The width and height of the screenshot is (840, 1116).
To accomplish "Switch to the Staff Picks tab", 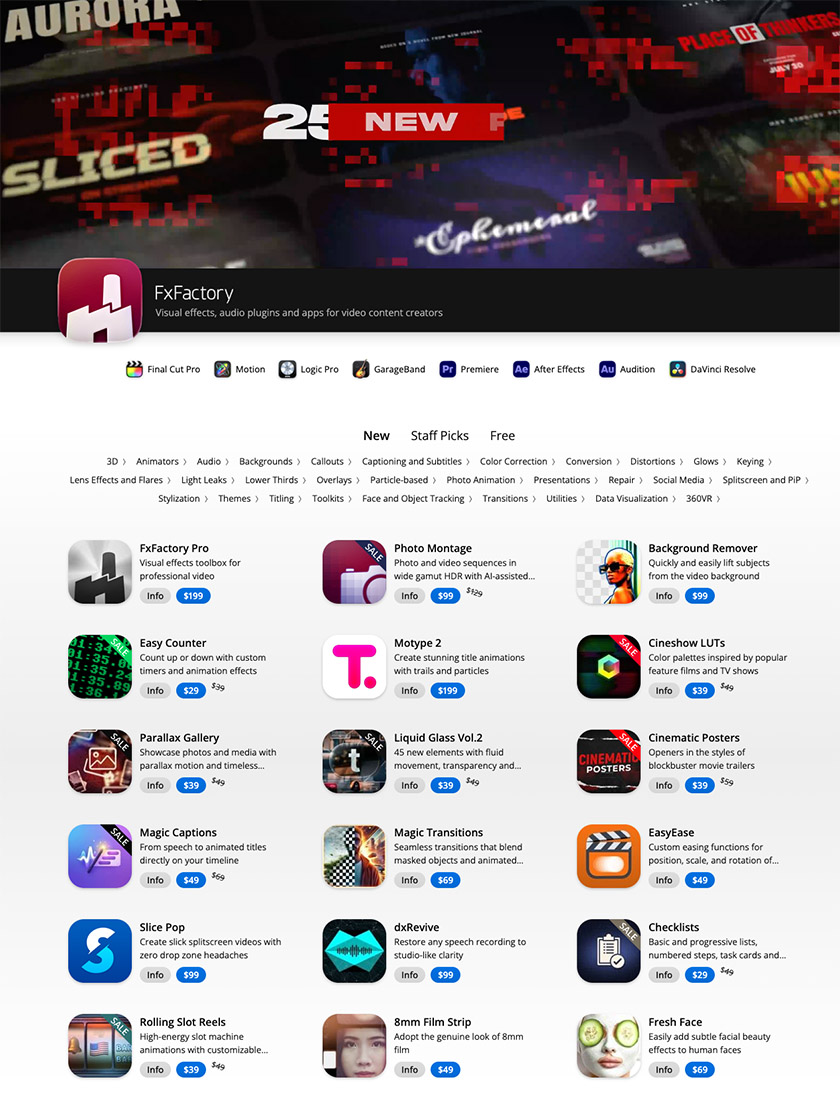I will 439,436.
